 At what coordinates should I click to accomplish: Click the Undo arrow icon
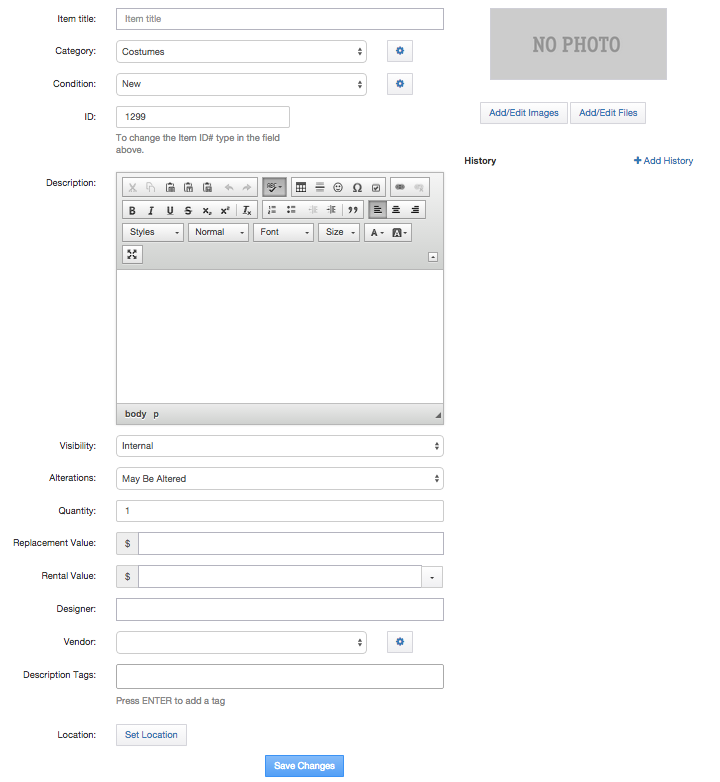pyautogui.click(x=229, y=188)
